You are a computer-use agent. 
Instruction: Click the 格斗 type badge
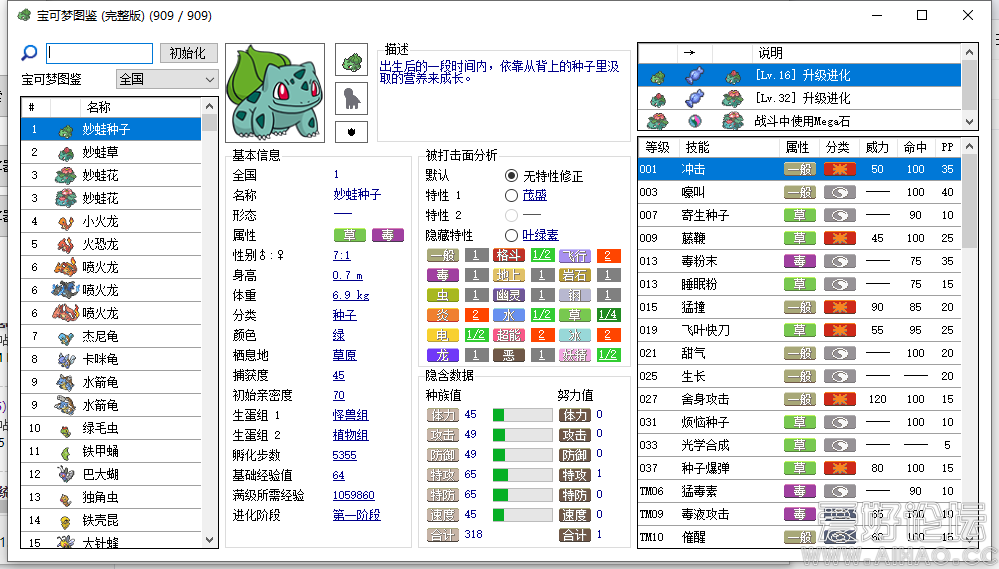[508, 256]
